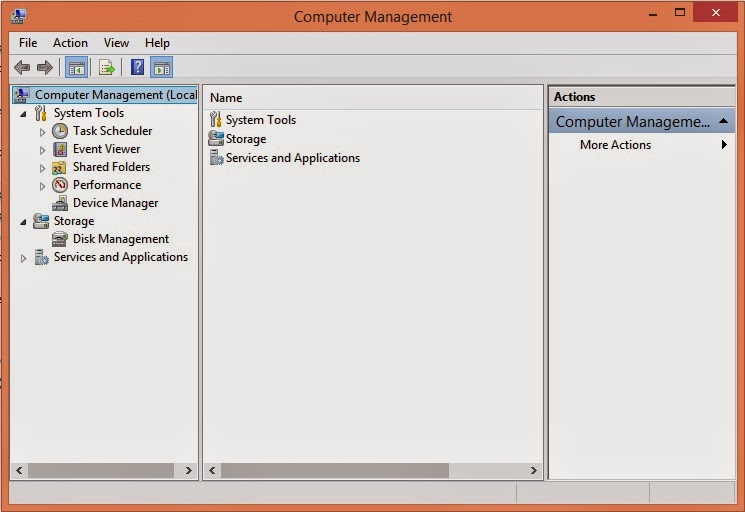The image size is (745, 512).
Task: Select Event Viewer in tree
Action: click(x=106, y=149)
